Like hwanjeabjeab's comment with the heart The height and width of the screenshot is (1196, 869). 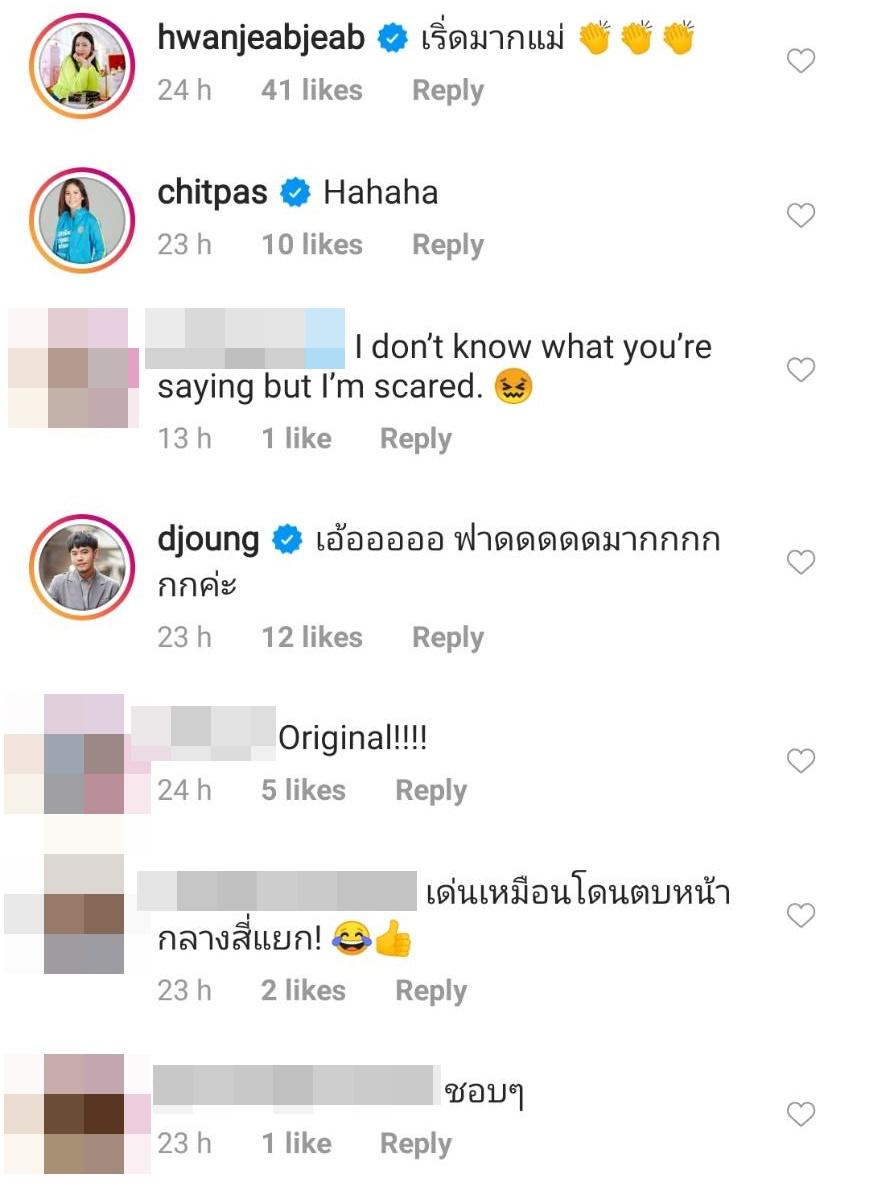click(x=800, y=62)
